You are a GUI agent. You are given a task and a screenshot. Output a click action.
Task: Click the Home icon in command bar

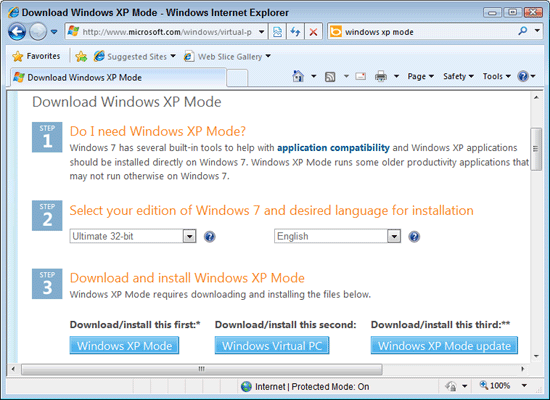click(298, 76)
